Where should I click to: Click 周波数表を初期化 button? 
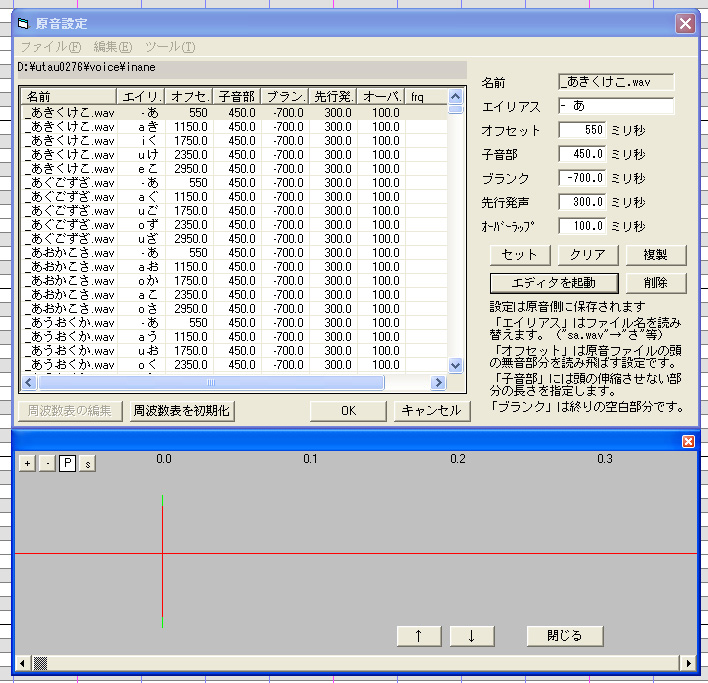182,411
